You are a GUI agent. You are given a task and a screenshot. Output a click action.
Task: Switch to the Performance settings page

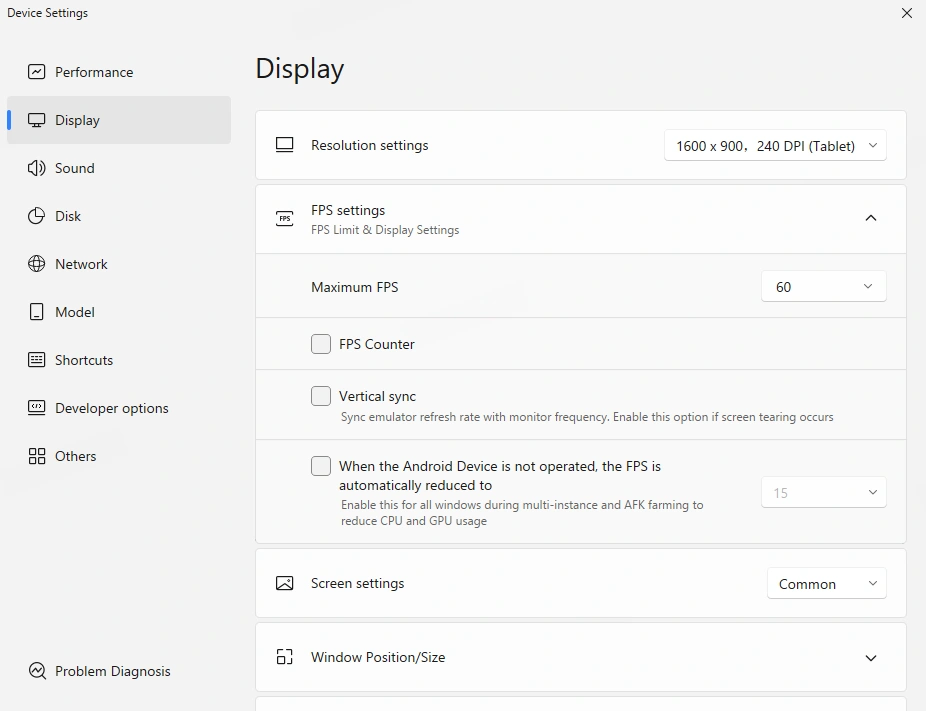coord(119,72)
